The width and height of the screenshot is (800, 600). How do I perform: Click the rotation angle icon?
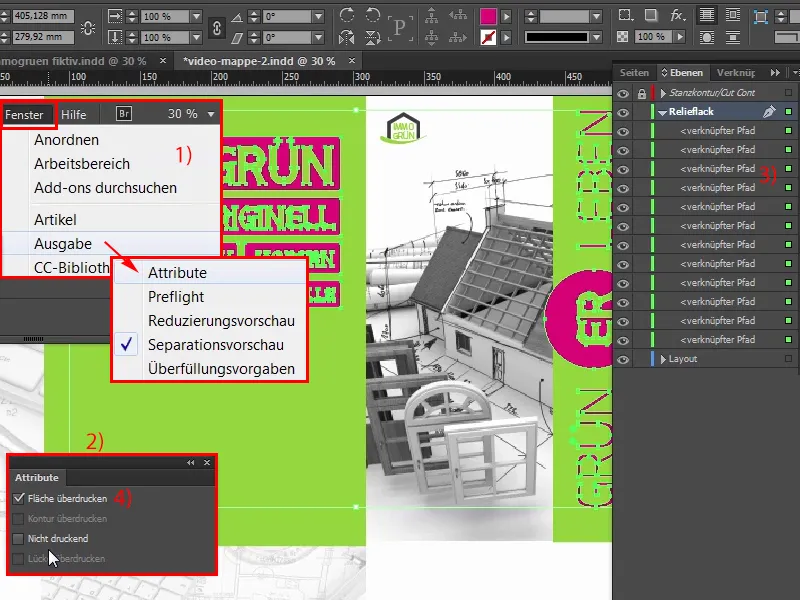pos(237,17)
